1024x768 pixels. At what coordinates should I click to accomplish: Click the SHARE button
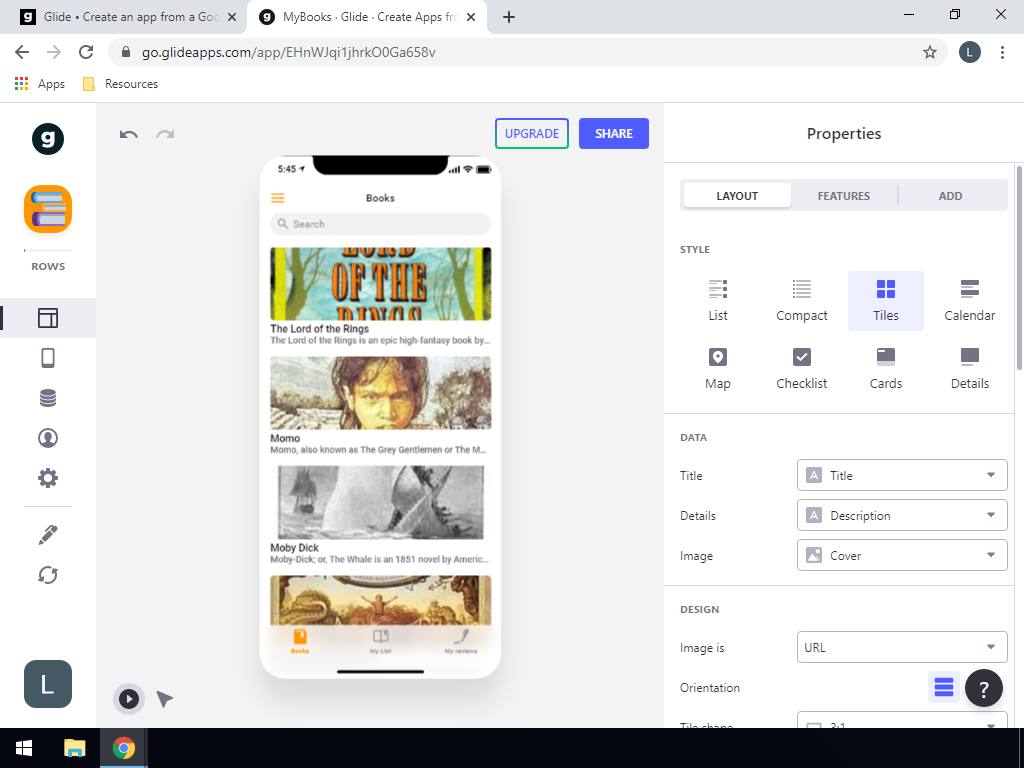(x=614, y=133)
